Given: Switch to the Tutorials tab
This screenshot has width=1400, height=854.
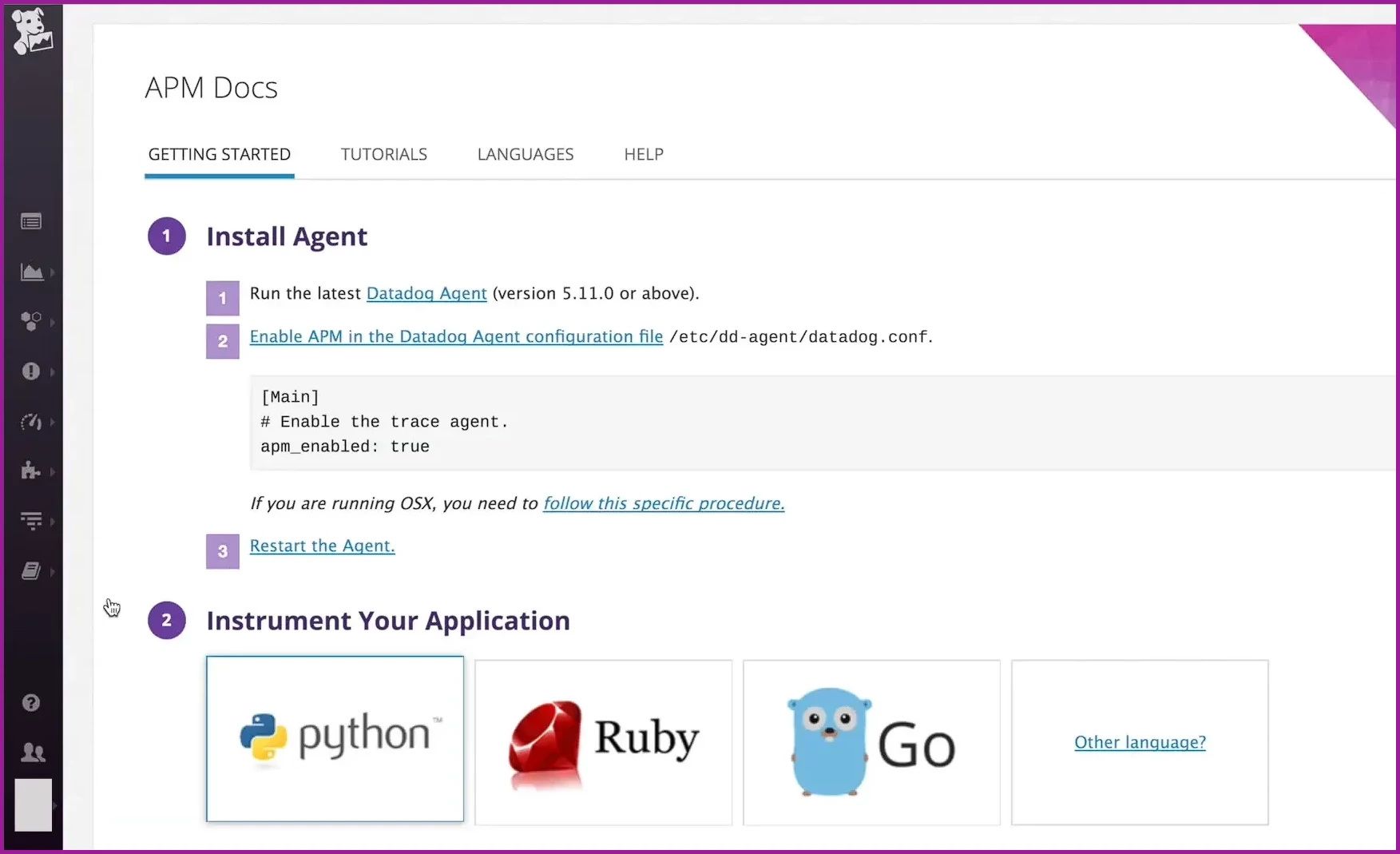Looking at the screenshot, I should click(x=384, y=154).
